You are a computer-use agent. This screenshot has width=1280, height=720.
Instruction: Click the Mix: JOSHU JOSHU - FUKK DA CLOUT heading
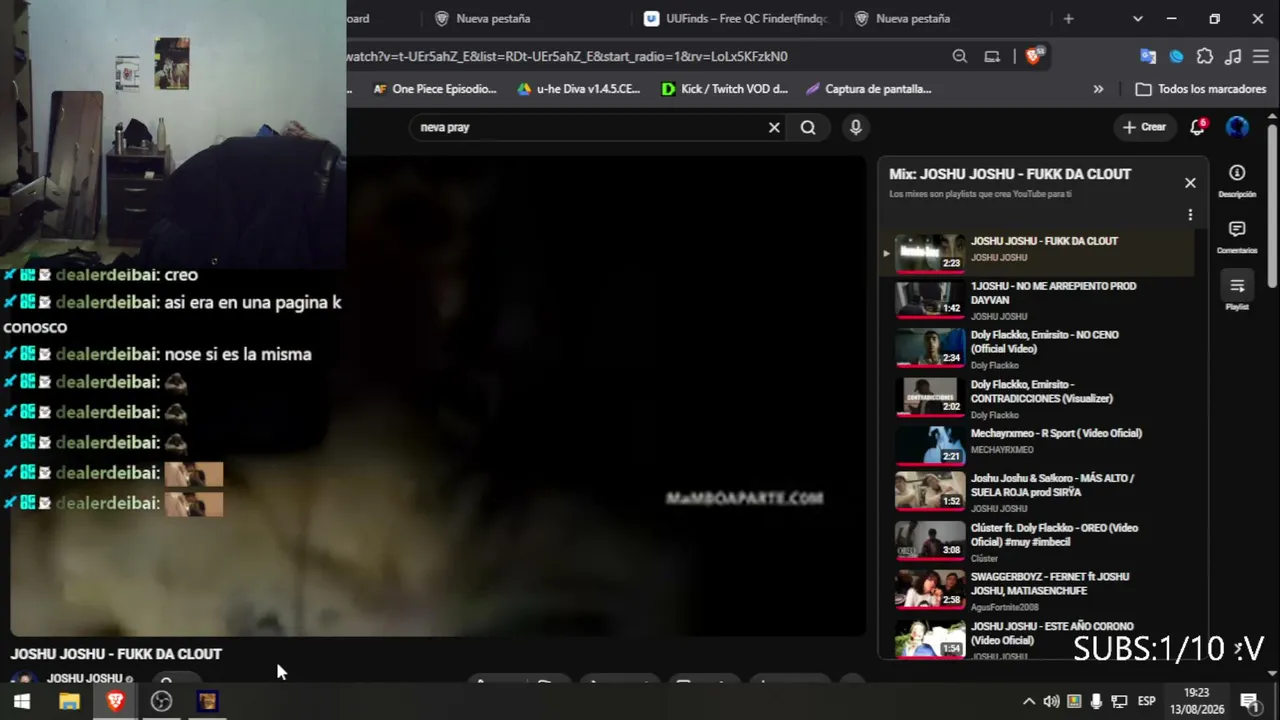point(1010,174)
